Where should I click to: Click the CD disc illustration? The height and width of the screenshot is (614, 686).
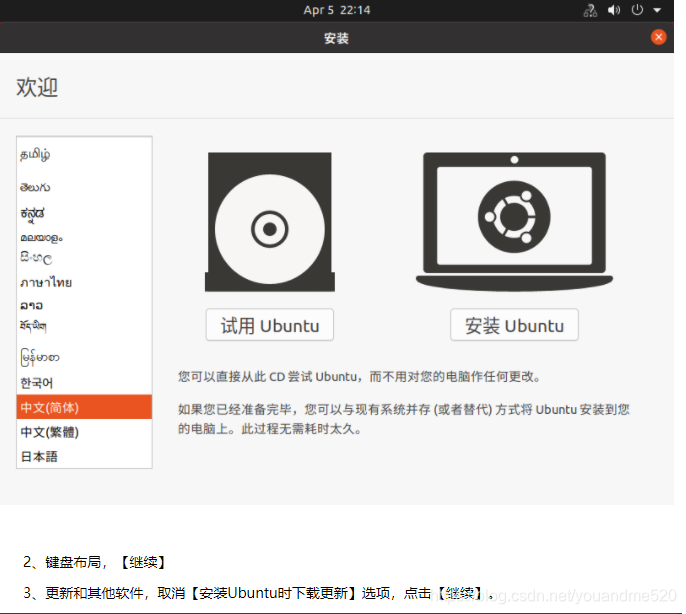270,222
